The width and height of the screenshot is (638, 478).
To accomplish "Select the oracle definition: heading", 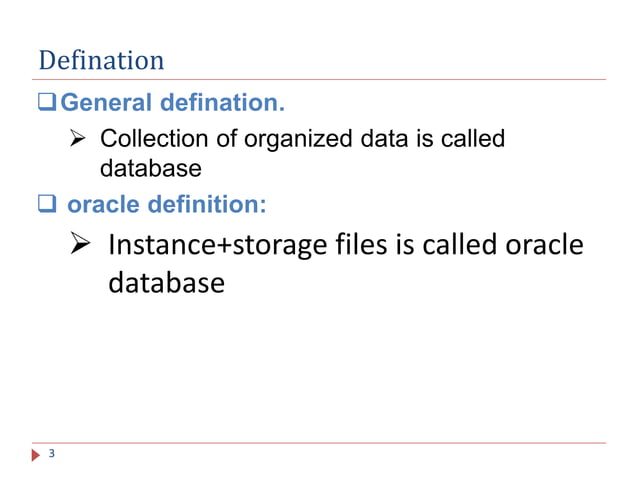I will point(166,204).
